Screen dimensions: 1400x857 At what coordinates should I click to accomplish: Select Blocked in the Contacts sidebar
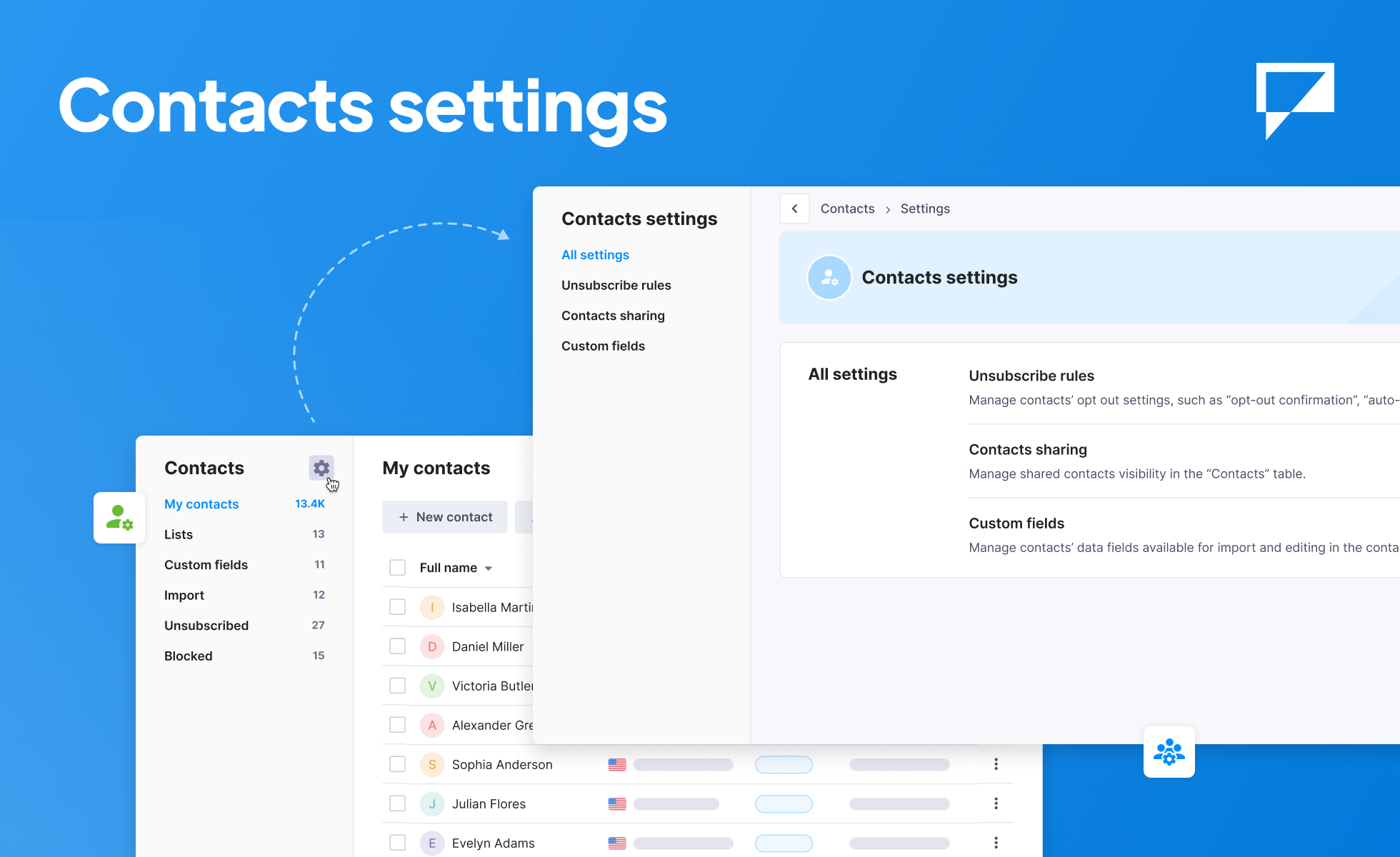pyautogui.click(x=188, y=656)
